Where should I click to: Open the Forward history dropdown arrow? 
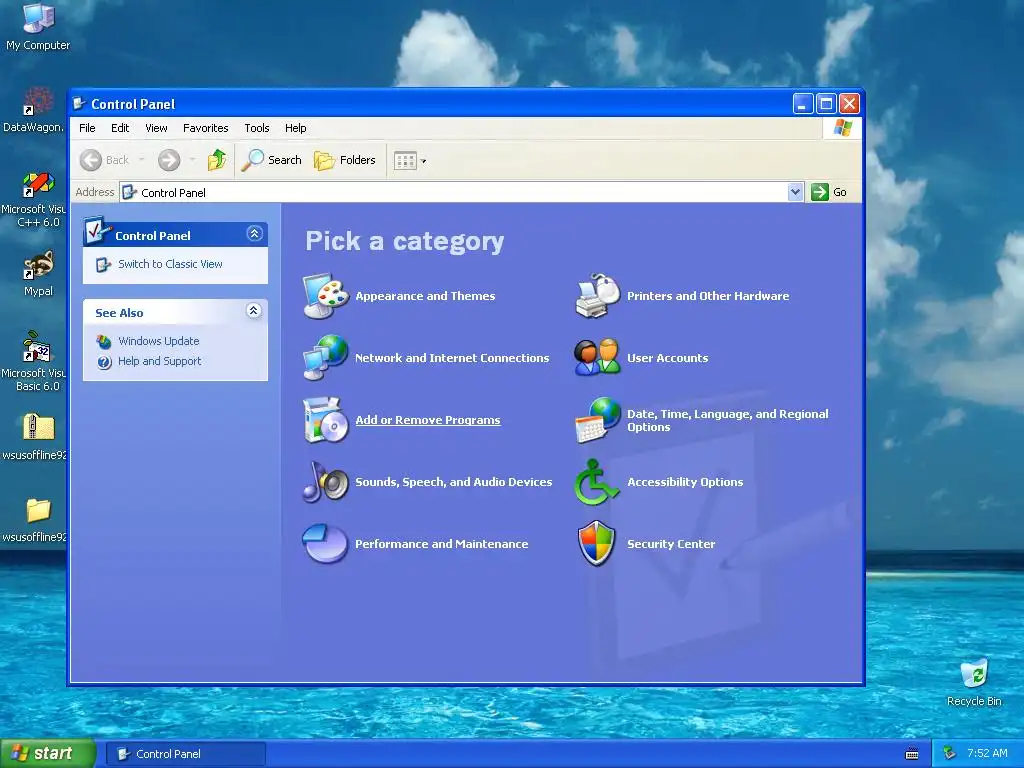[x=192, y=160]
